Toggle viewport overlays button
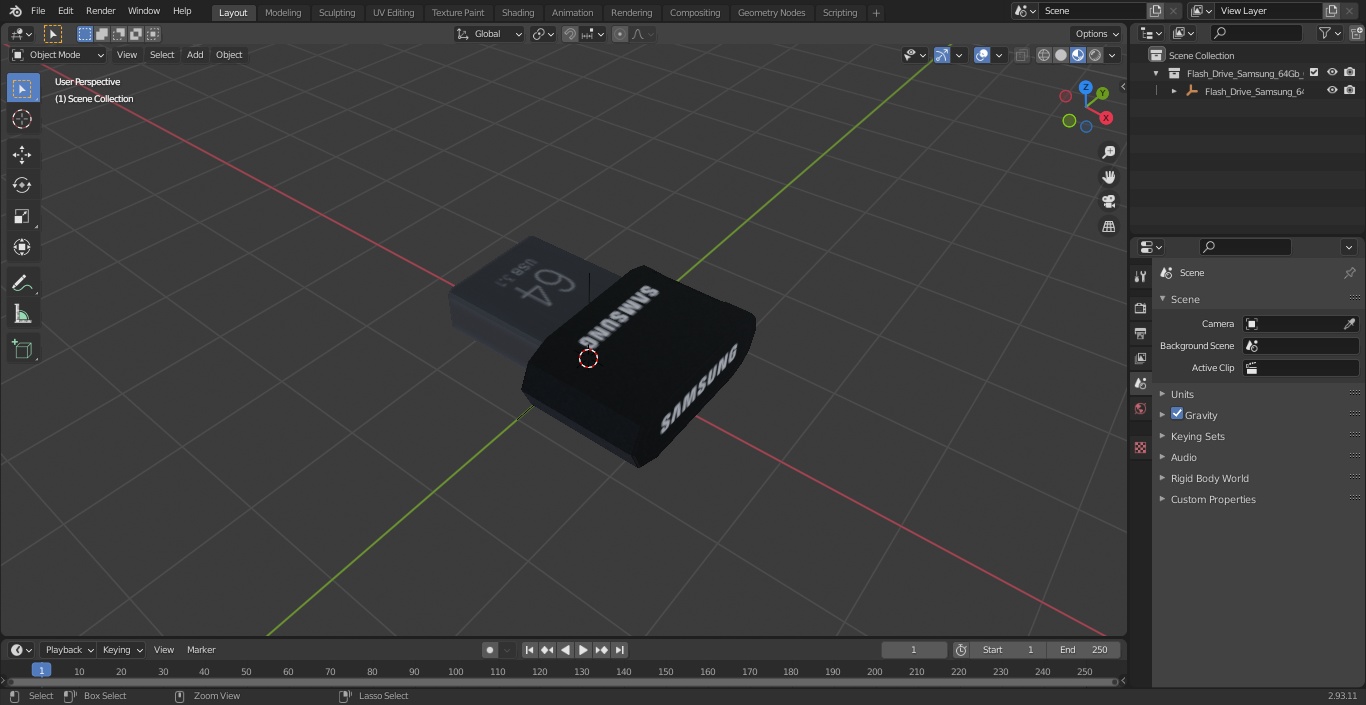 (x=982, y=55)
